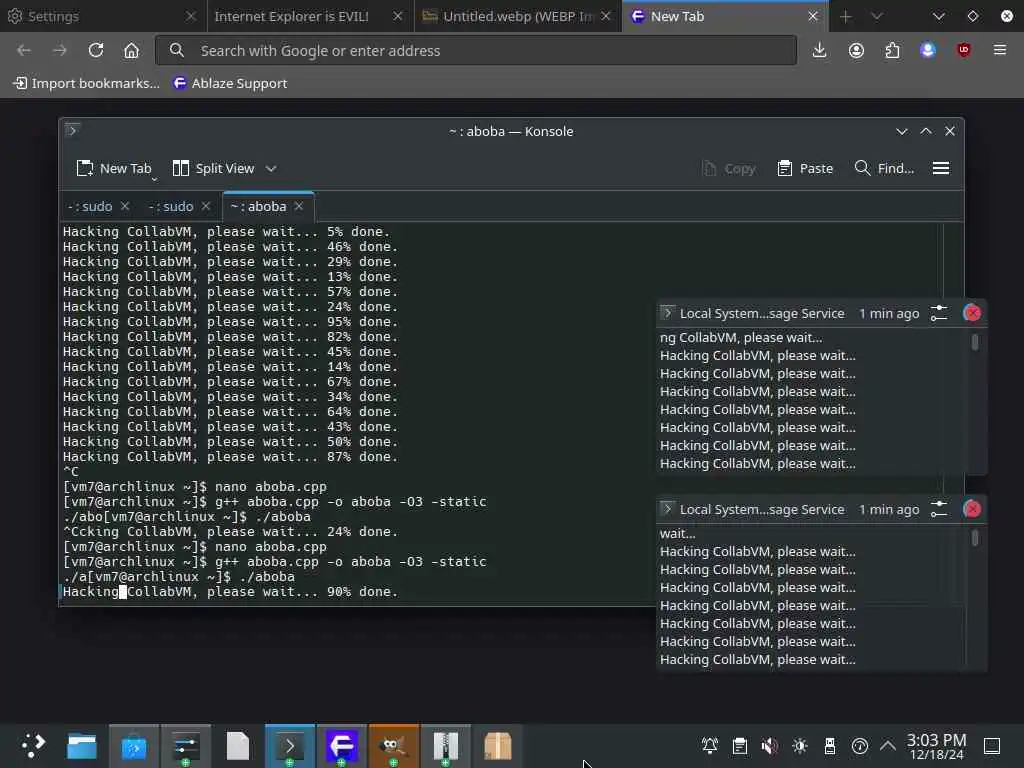
Task: Click the diamond icon in browser title bar
Action: click(973, 16)
